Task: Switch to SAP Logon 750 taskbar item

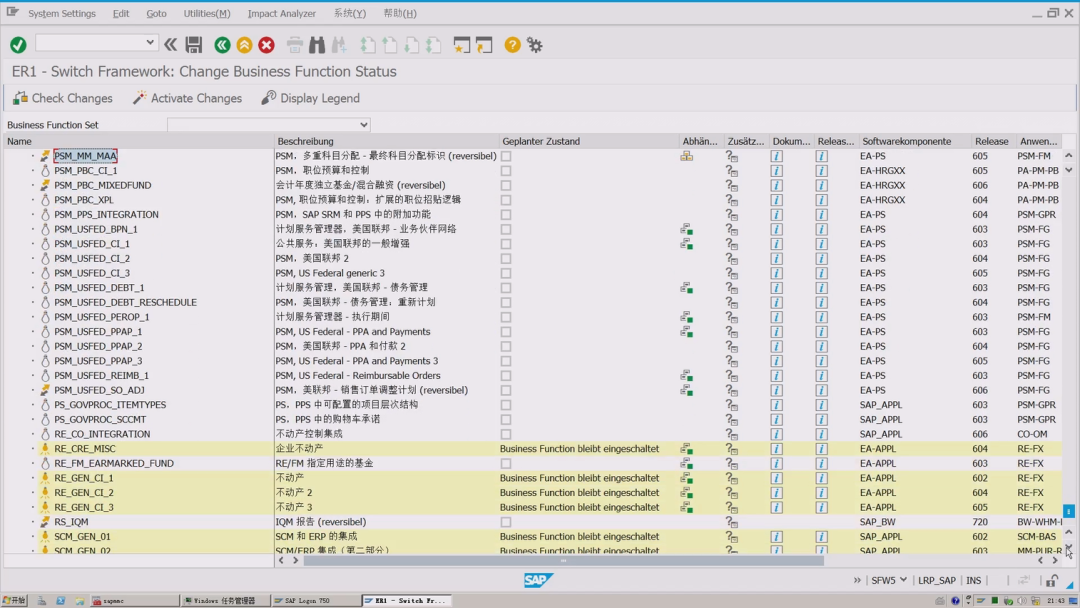Action: click(315, 600)
